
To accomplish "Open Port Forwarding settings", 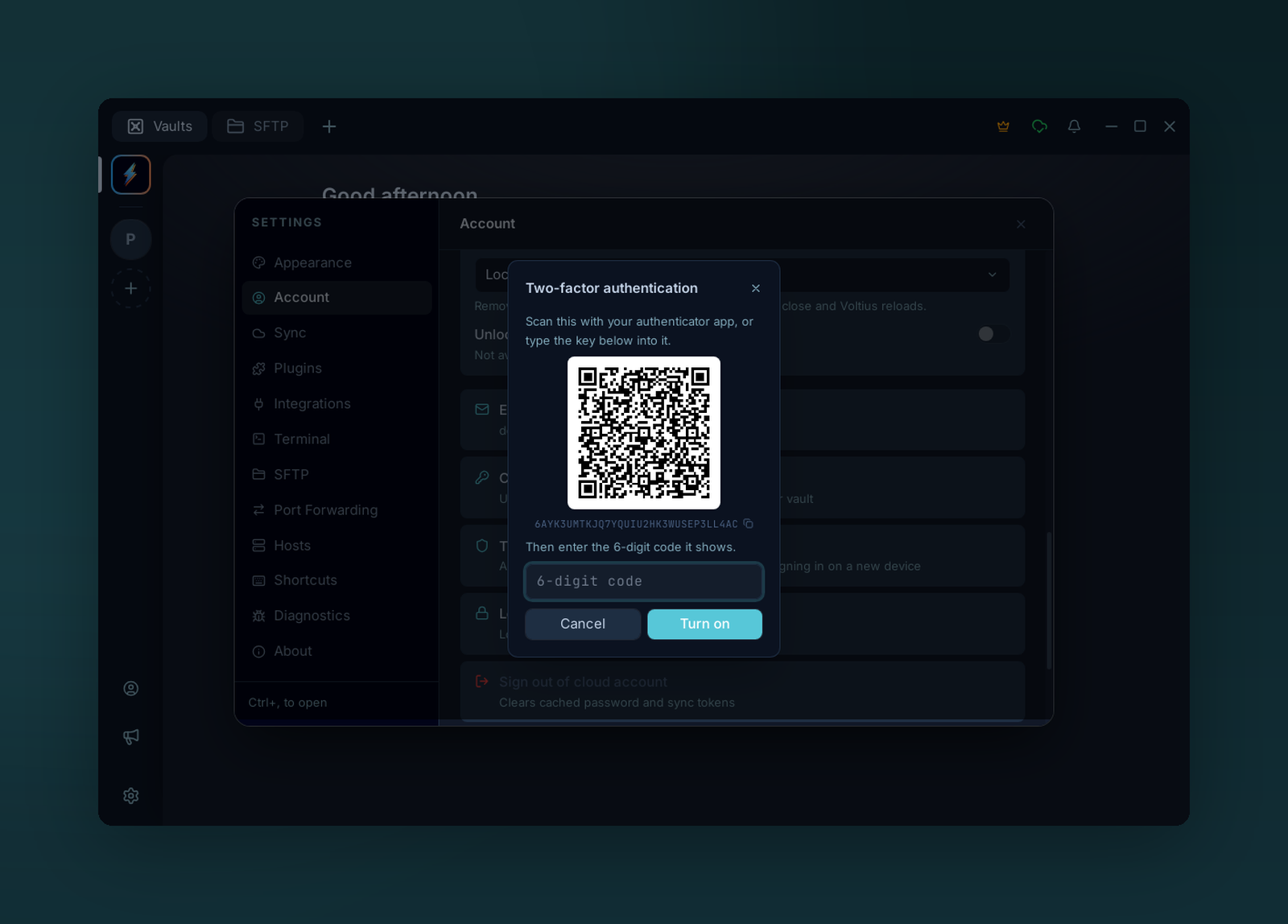I will tap(336, 510).
